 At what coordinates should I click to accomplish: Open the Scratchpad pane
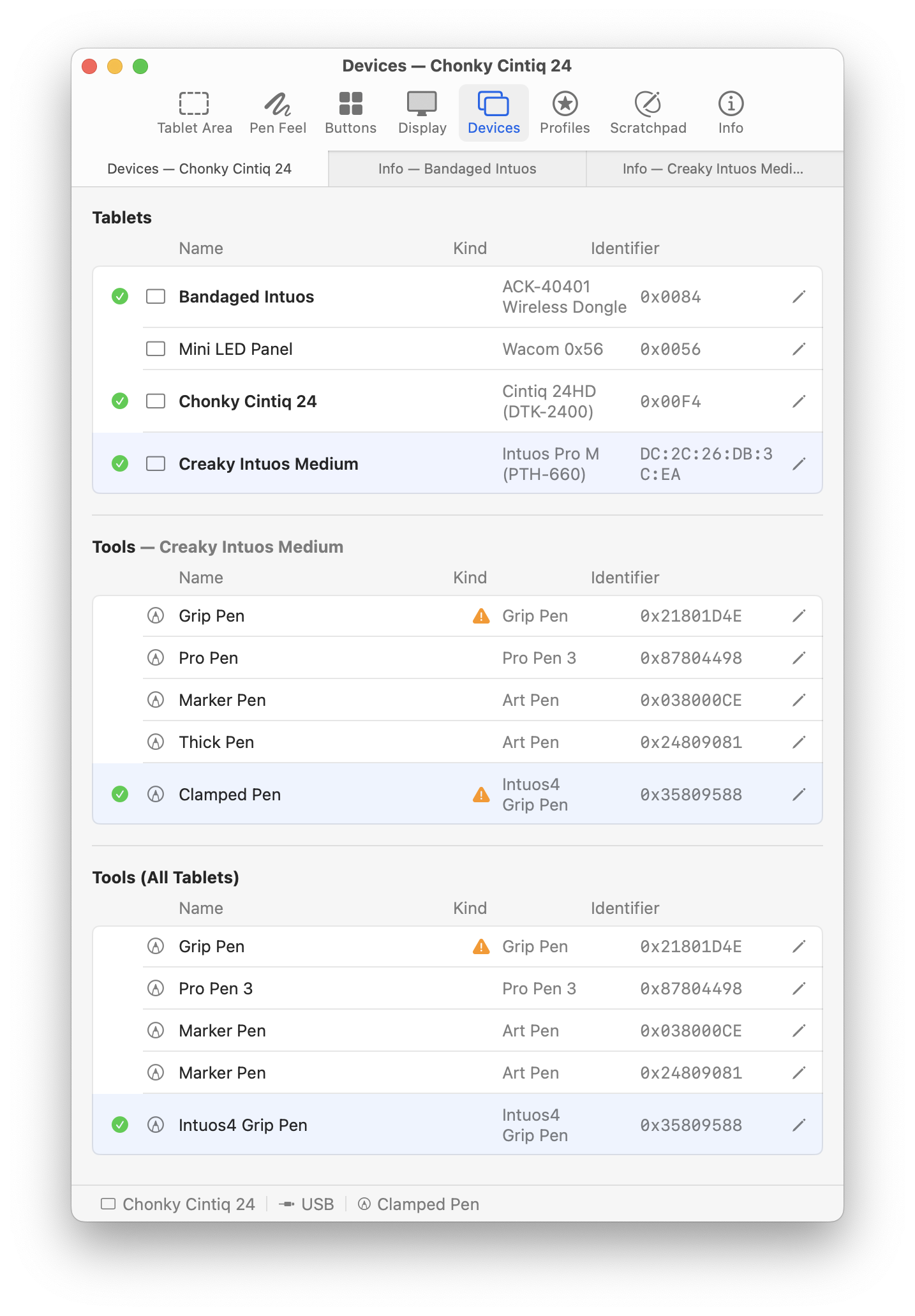648,113
